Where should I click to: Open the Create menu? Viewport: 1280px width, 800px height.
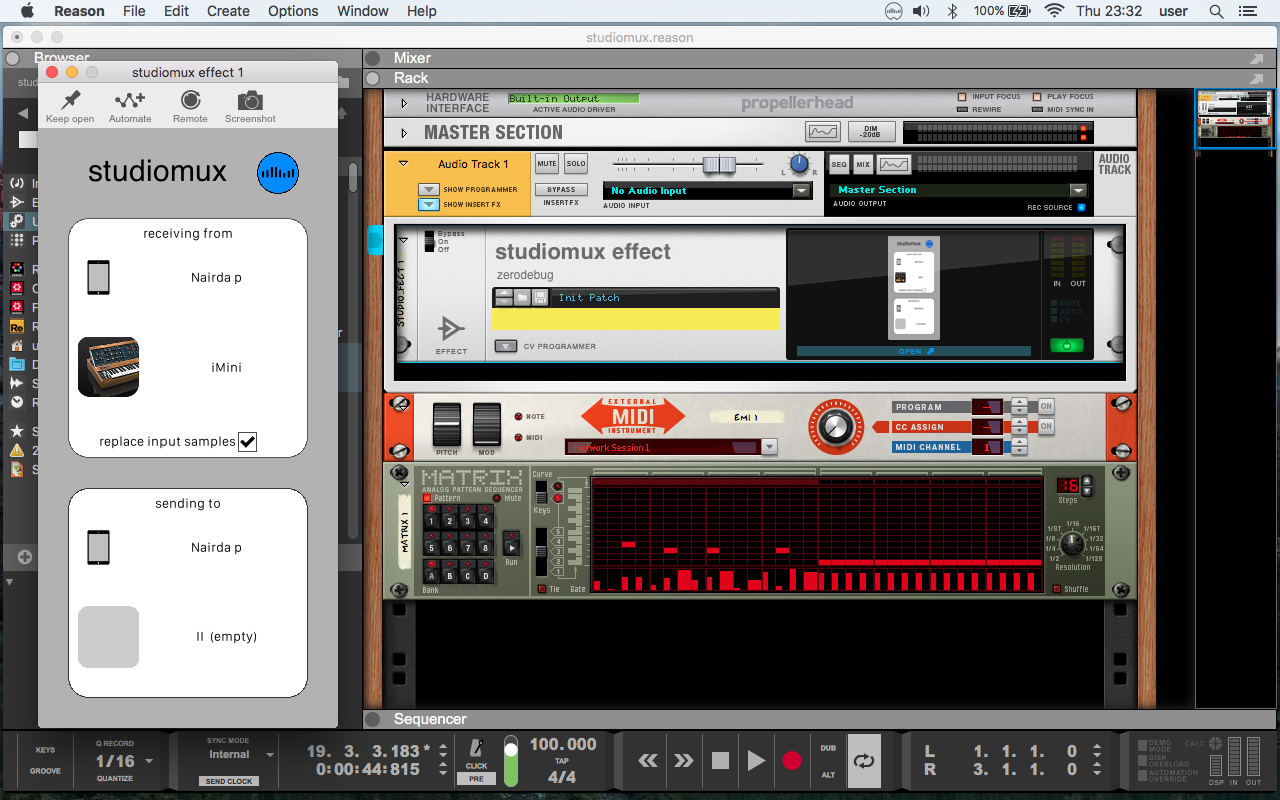[228, 11]
